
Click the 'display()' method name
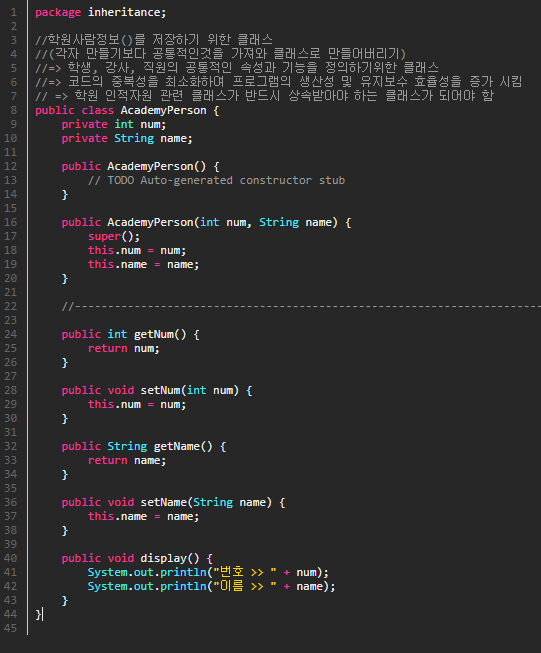(x=170, y=558)
